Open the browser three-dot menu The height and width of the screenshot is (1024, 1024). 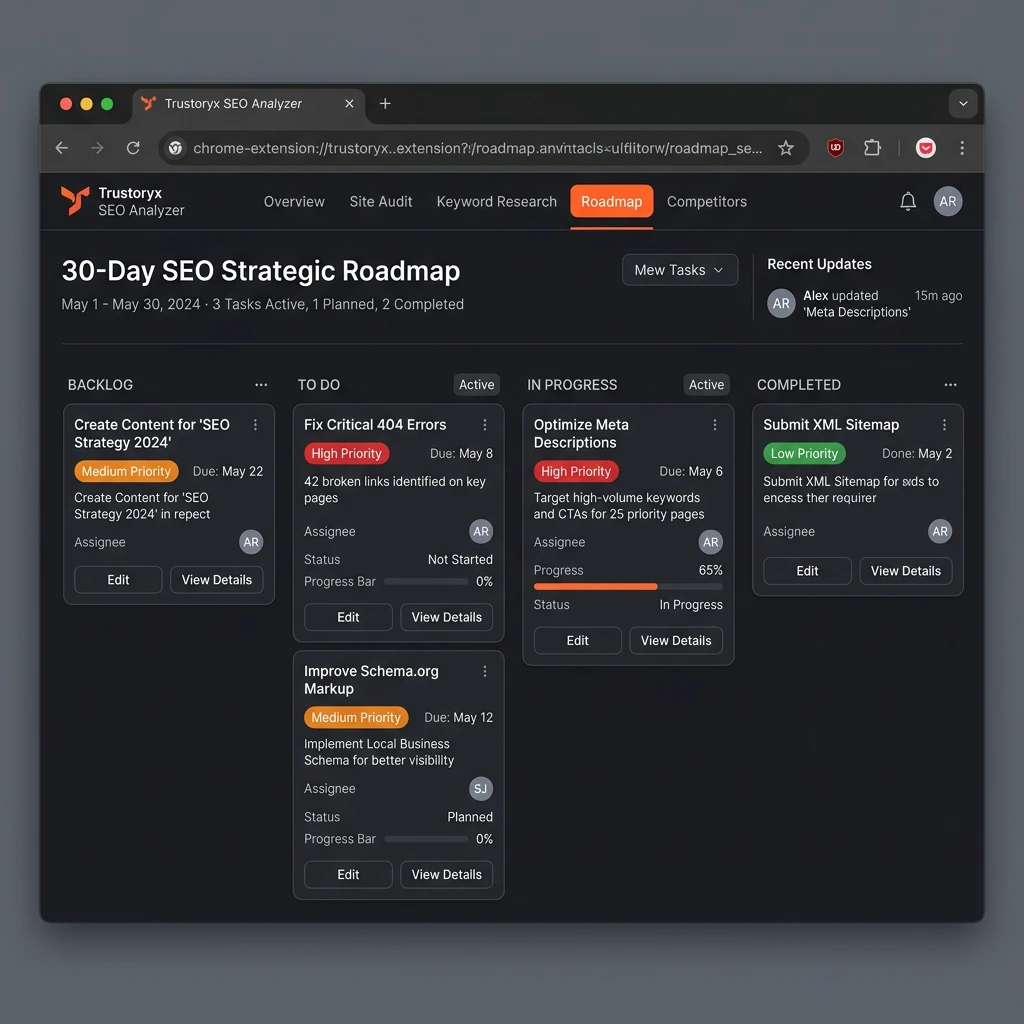(x=962, y=148)
